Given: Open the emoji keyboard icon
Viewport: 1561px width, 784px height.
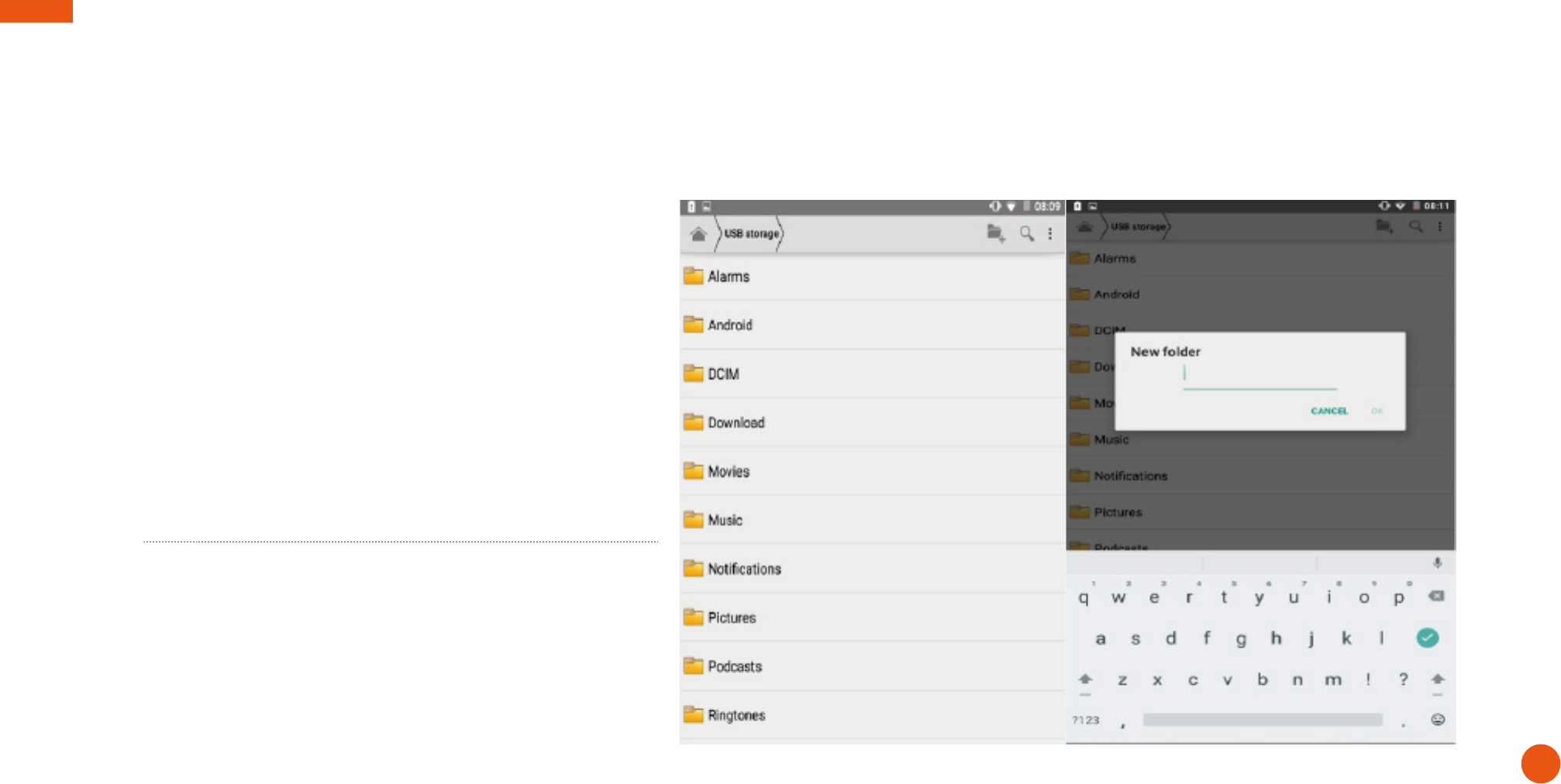Looking at the screenshot, I should pyautogui.click(x=1438, y=720).
